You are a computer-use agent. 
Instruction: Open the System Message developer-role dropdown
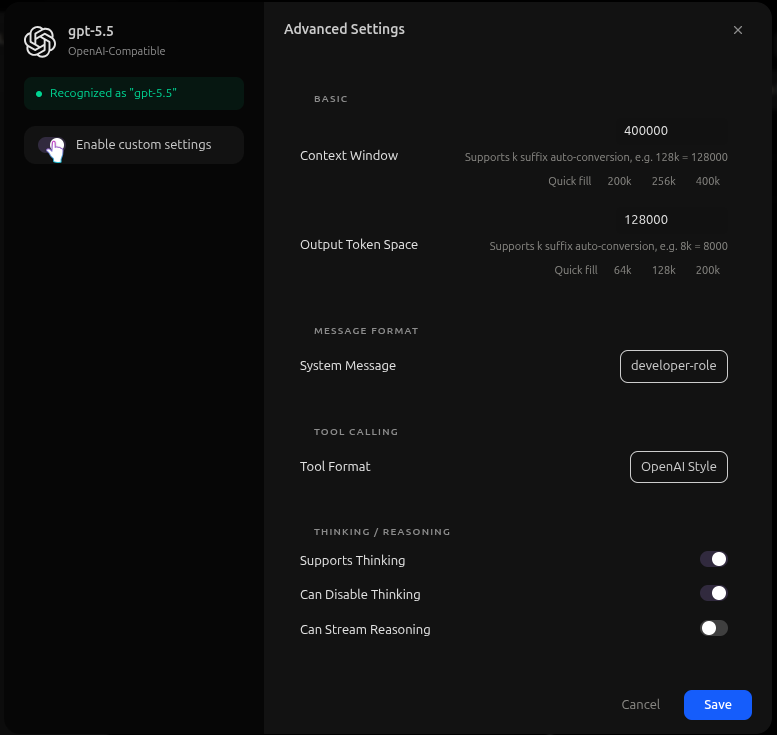click(673, 366)
